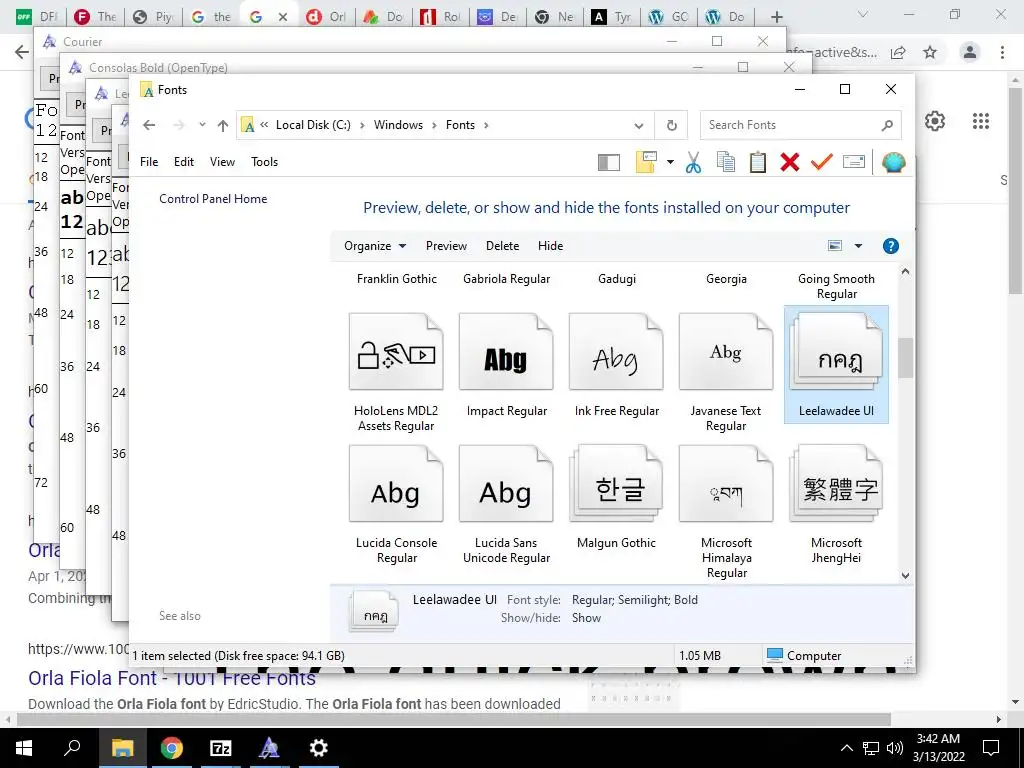Open the view options dropdown arrow
This screenshot has width=1024, height=768.
click(858, 246)
